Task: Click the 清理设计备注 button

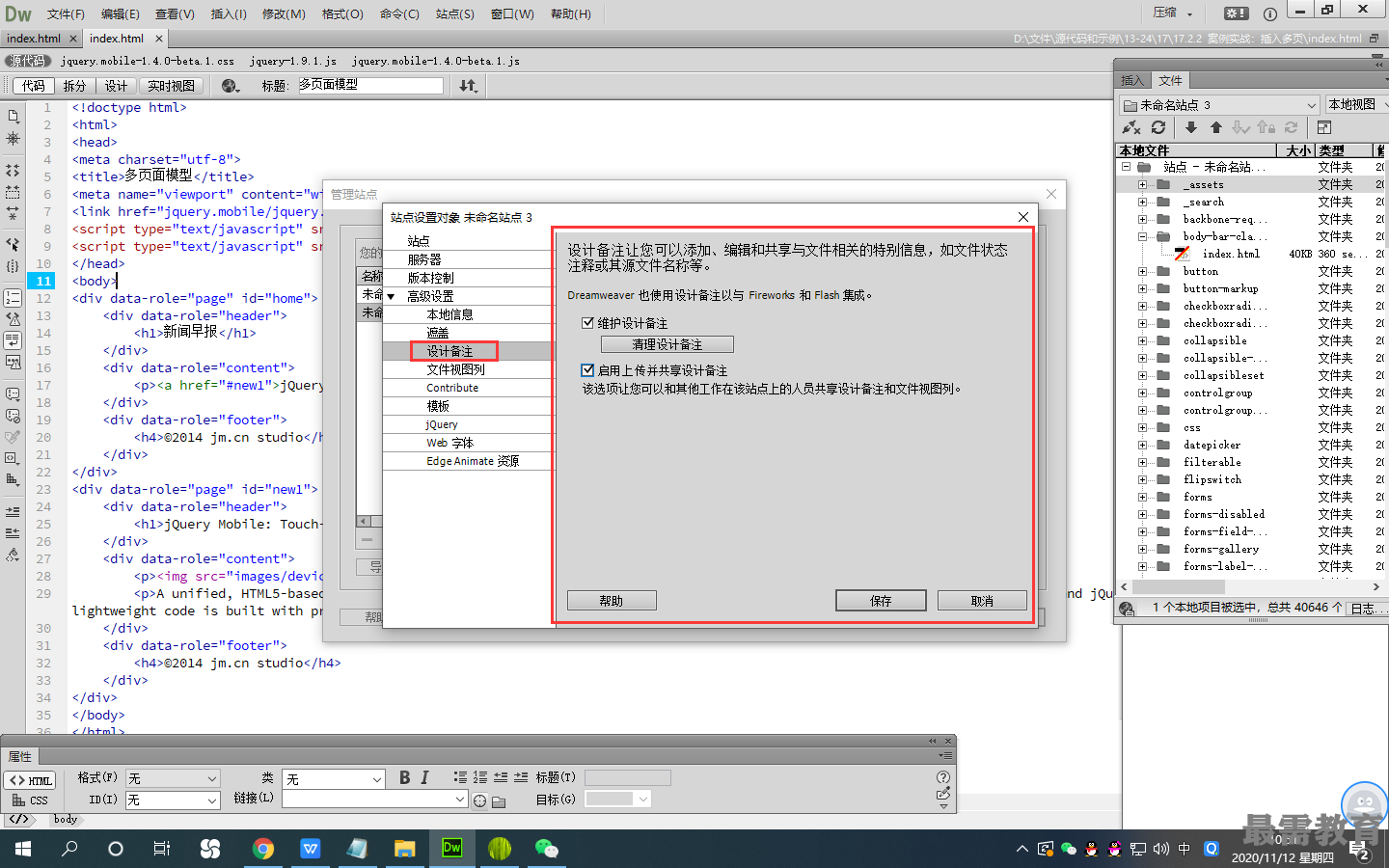Action: pyautogui.click(x=667, y=344)
